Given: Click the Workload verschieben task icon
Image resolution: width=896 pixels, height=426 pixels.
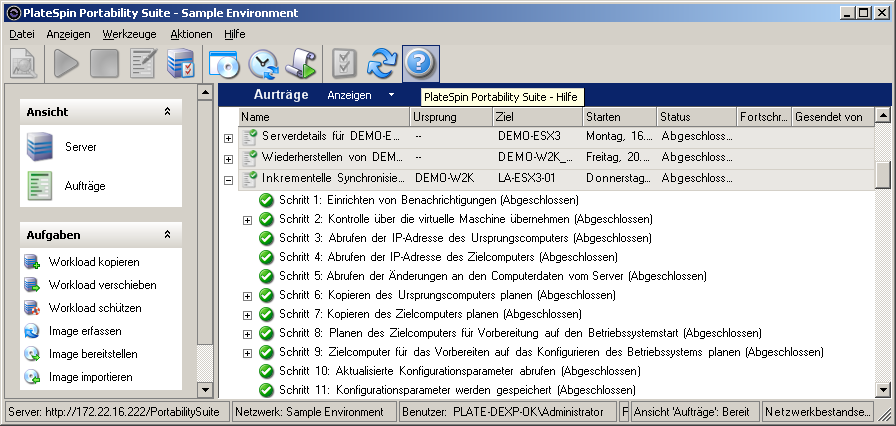Looking at the screenshot, I should tap(32, 285).
